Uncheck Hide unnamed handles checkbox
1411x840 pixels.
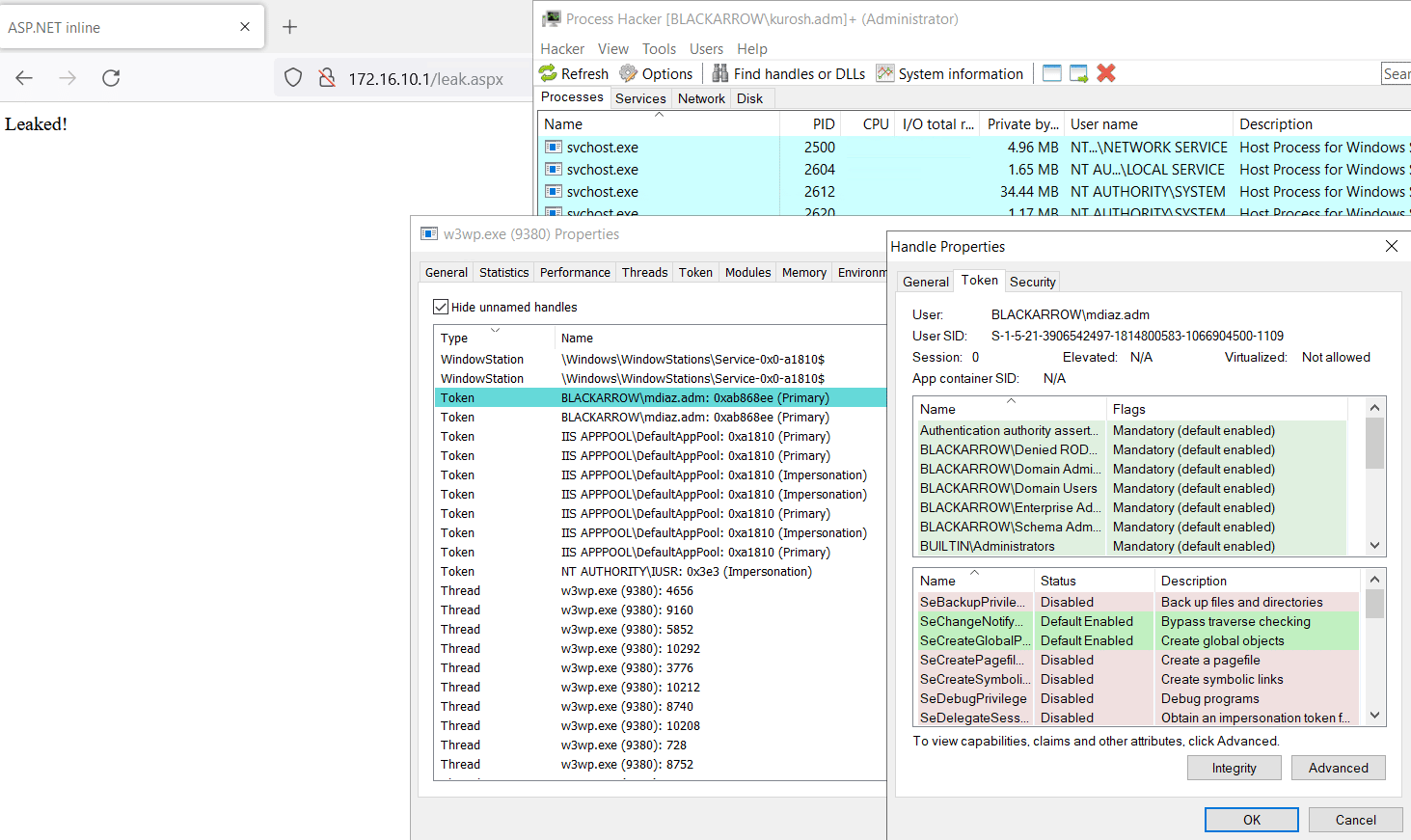click(x=441, y=307)
